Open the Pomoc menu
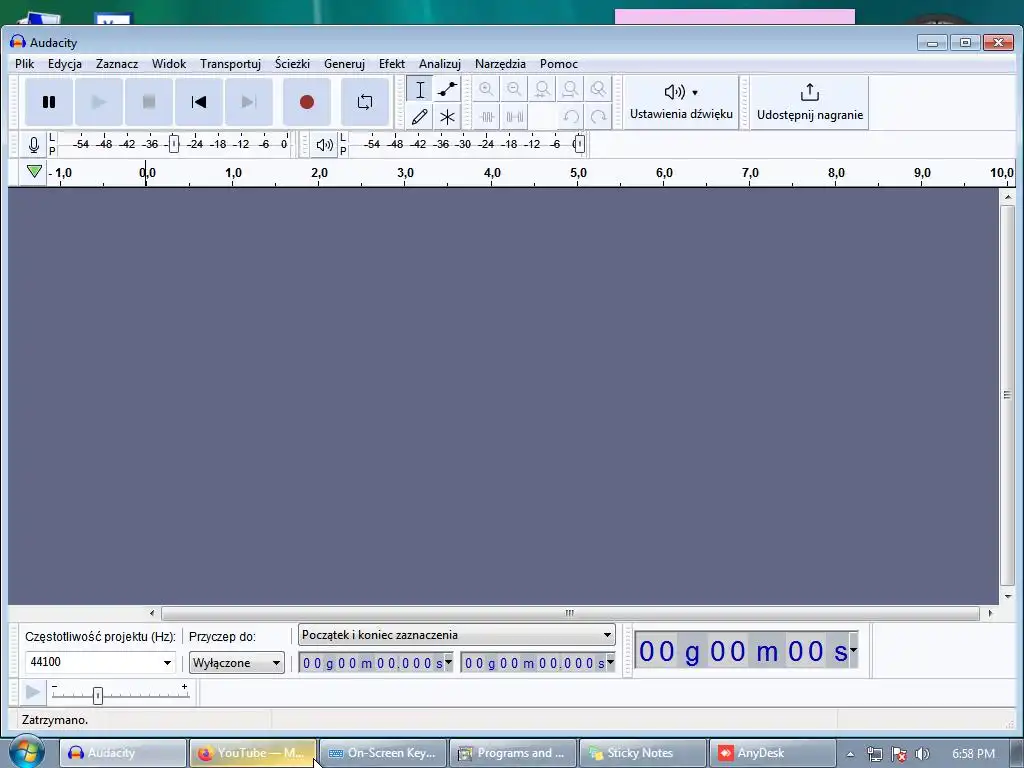The width and height of the screenshot is (1024, 768). click(x=558, y=63)
